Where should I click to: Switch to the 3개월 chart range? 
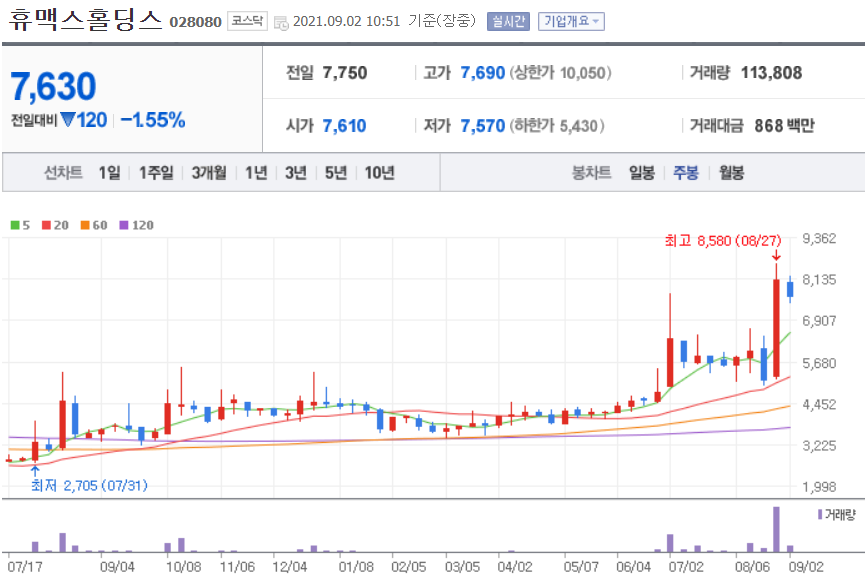click(x=209, y=173)
